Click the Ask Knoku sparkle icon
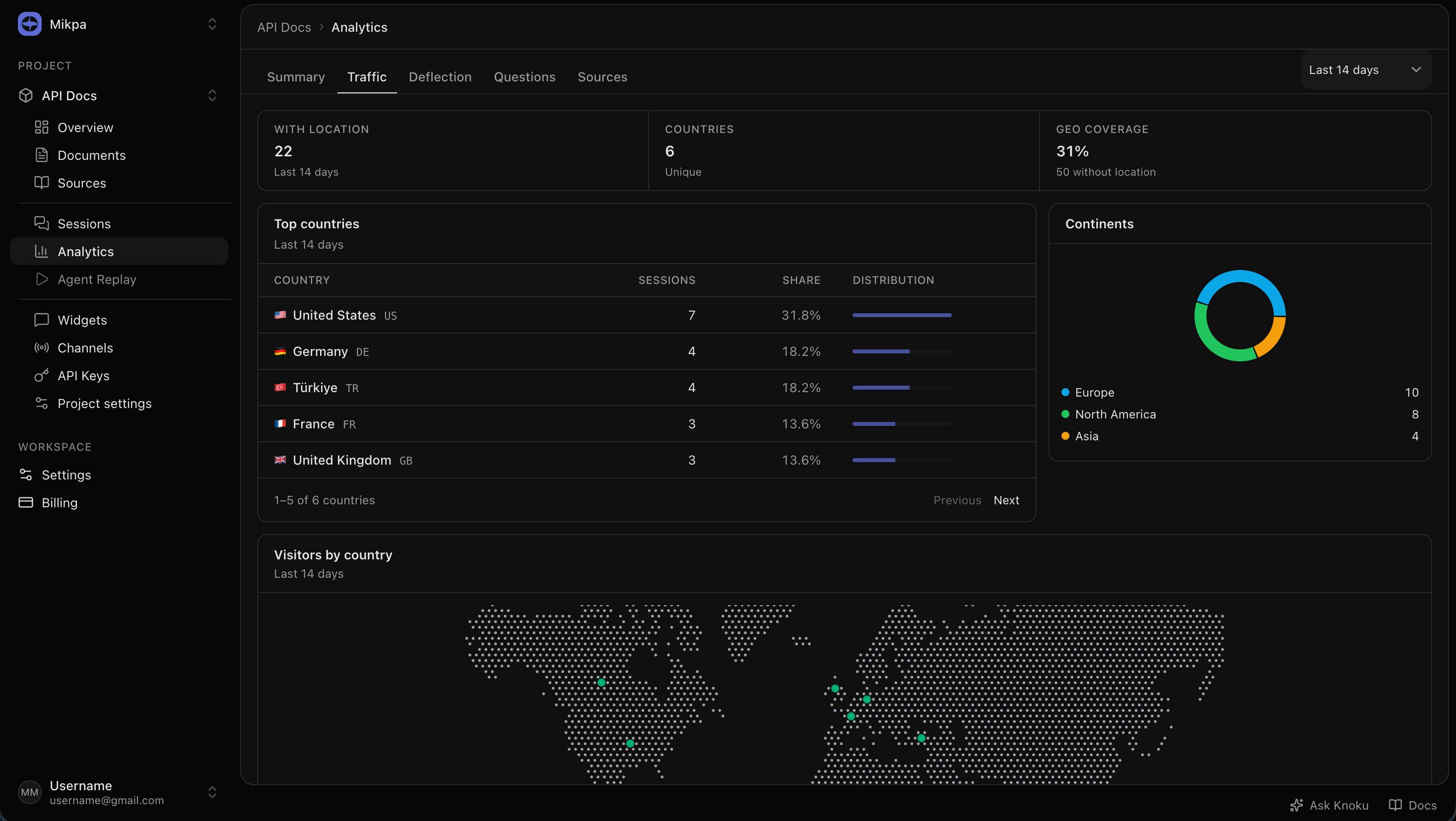The width and height of the screenshot is (1456, 821). [1297, 805]
